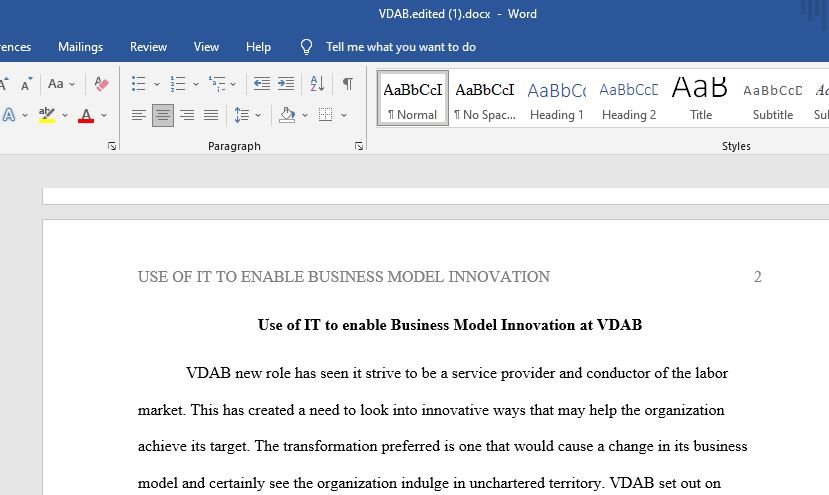
Task: Expand multilevel list dropdown
Action: coord(233,84)
